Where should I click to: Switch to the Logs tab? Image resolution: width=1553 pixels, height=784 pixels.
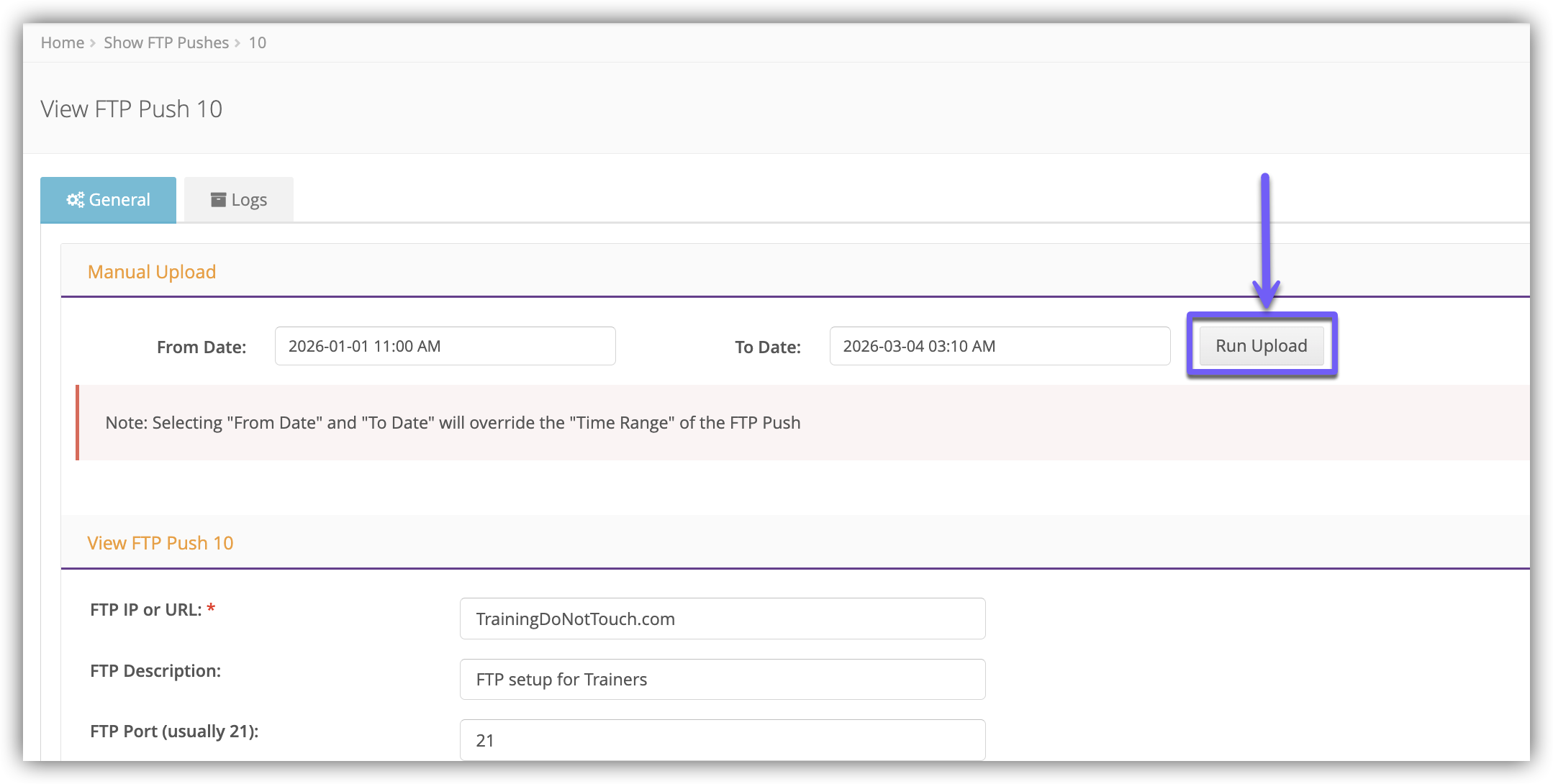[239, 200]
